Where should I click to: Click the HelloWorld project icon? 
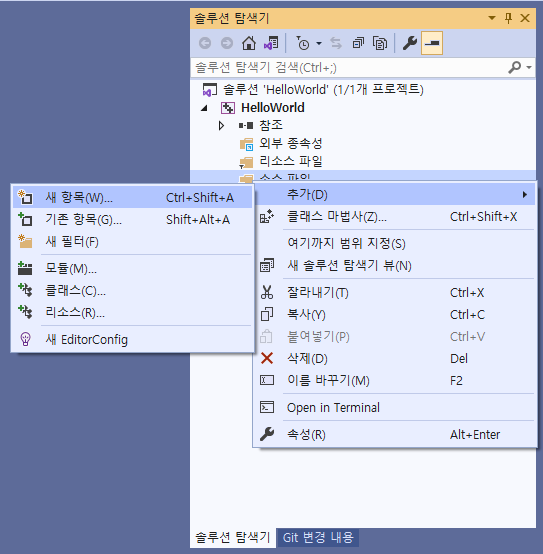click(x=228, y=108)
